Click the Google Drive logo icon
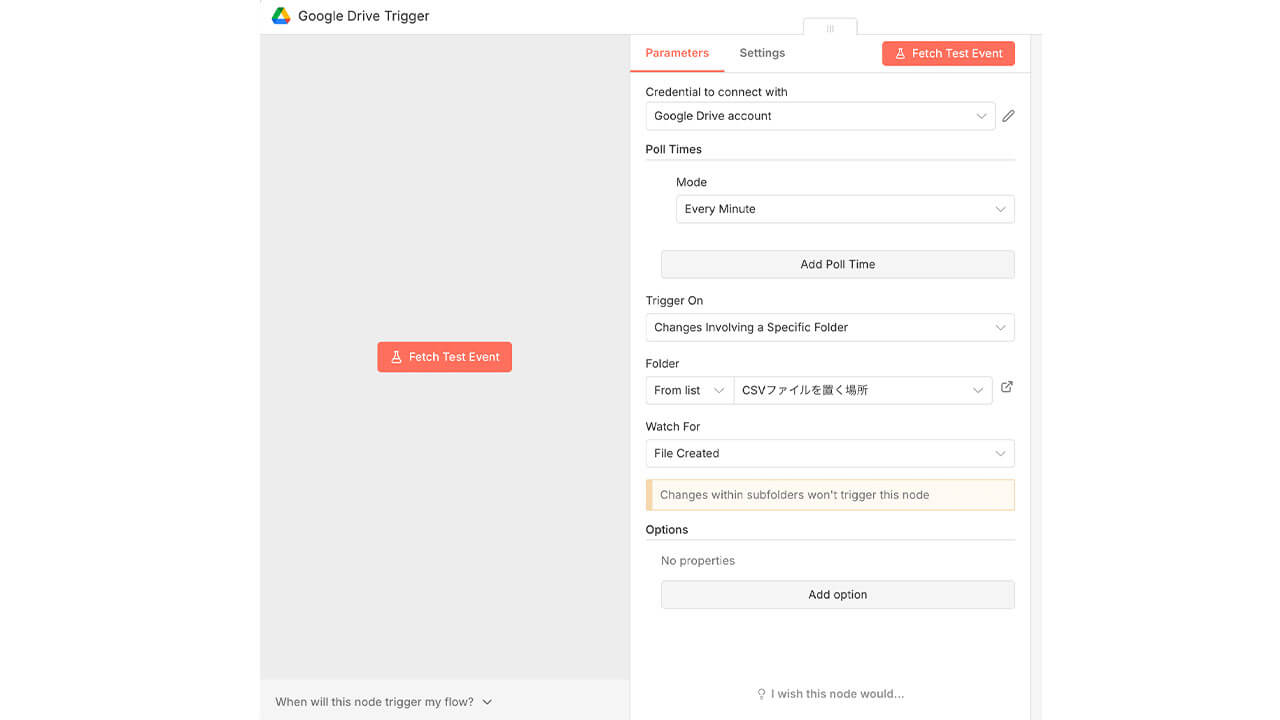Viewport: 1280px width, 720px height. [281, 16]
